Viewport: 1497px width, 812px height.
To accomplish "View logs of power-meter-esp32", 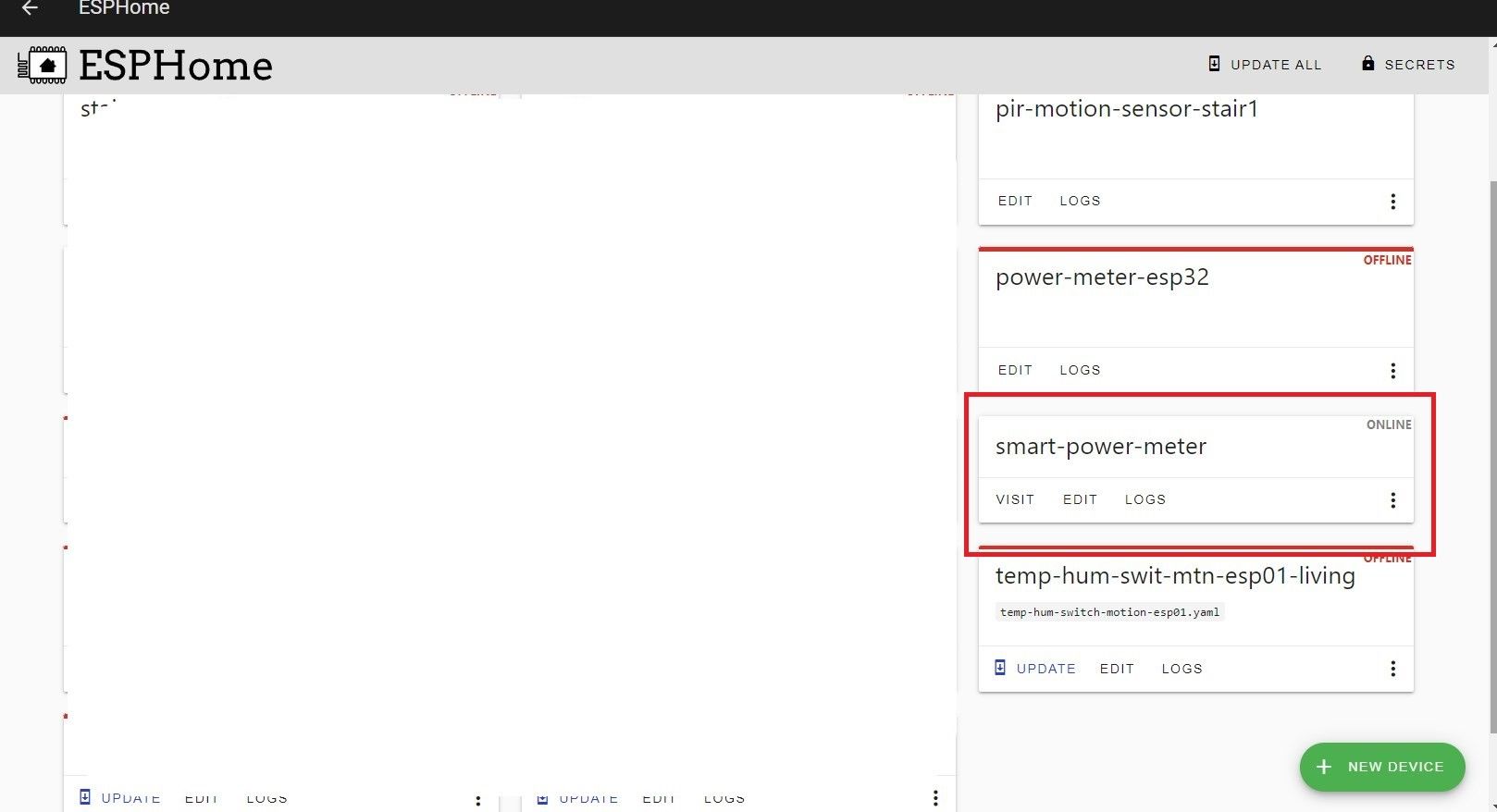I will [x=1080, y=370].
